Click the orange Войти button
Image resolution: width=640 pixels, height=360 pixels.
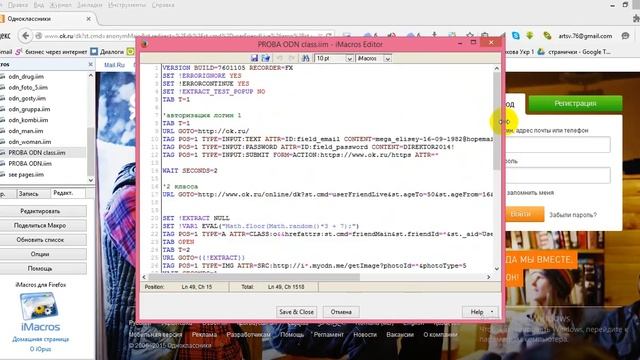(x=523, y=214)
